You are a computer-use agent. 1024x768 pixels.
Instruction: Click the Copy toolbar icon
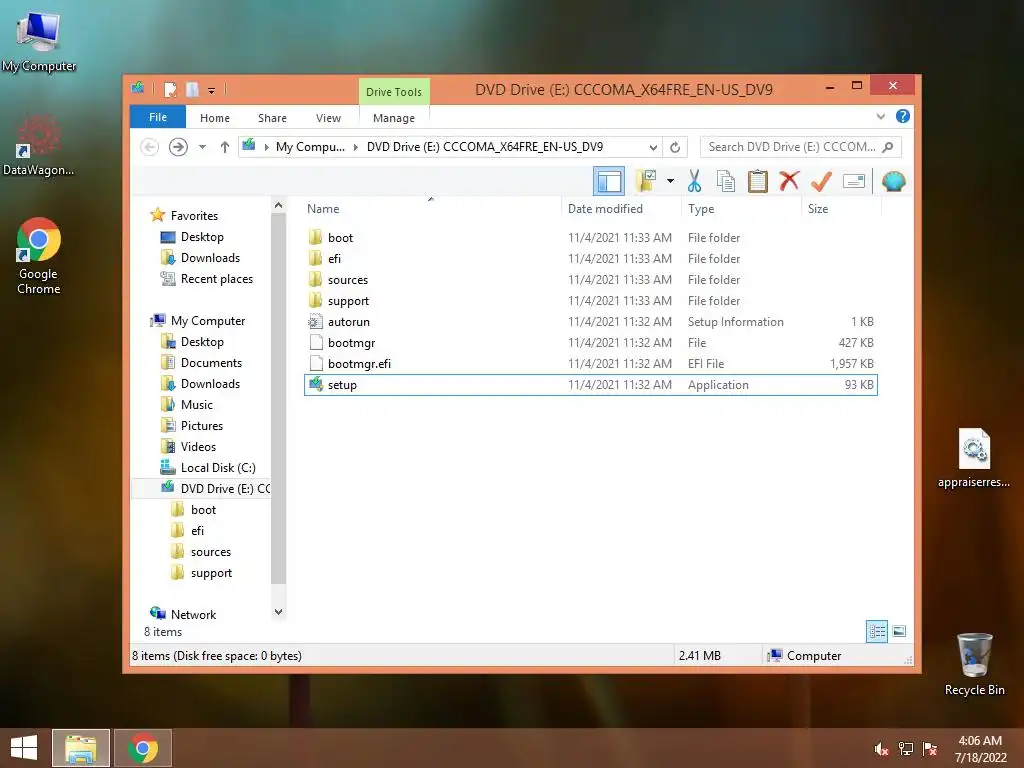(726, 181)
